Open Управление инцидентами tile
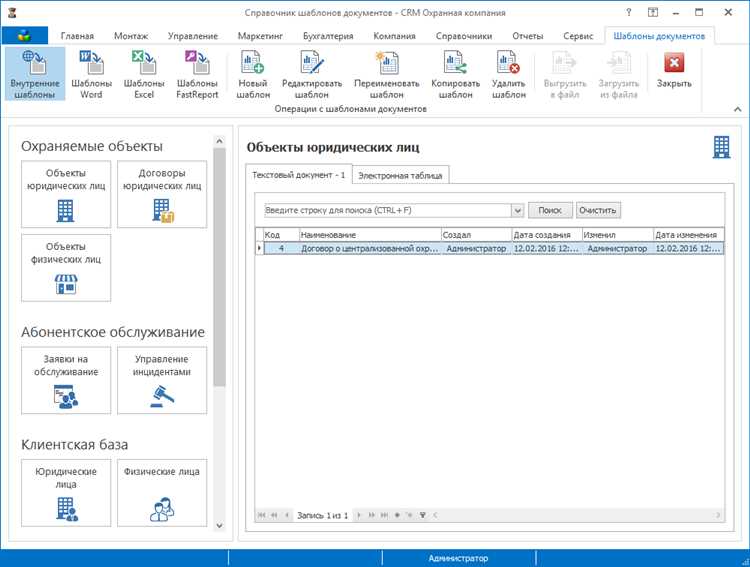 (162, 380)
